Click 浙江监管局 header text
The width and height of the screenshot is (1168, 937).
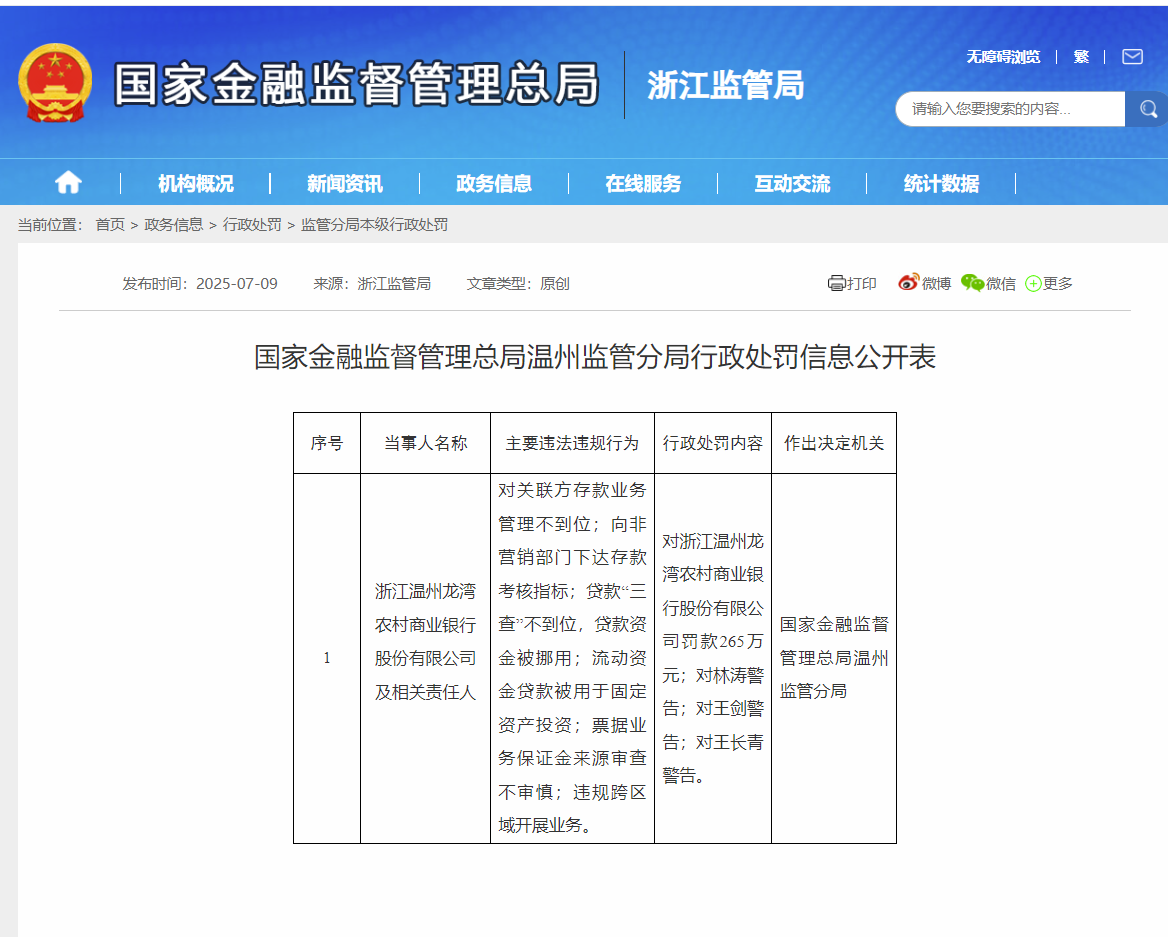point(726,85)
